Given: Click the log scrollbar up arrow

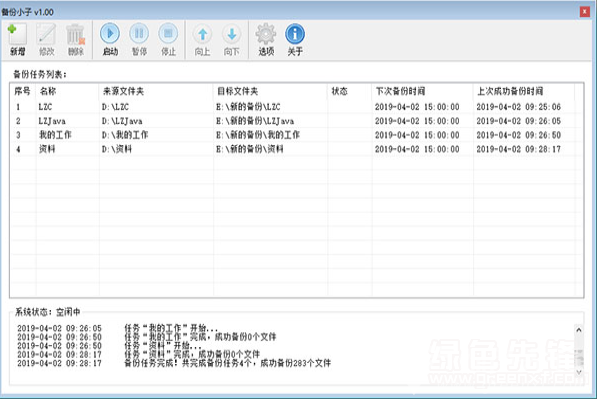Looking at the screenshot, I should point(579,330).
